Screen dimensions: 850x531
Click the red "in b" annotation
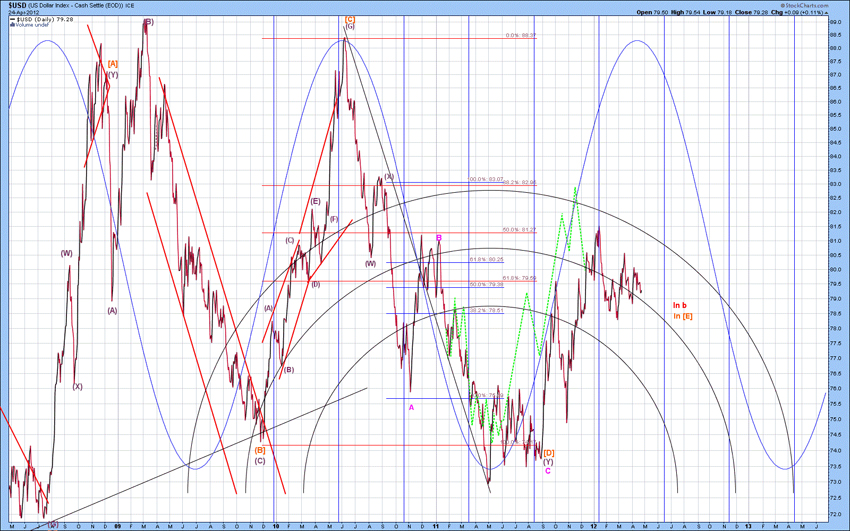click(x=680, y=304)
